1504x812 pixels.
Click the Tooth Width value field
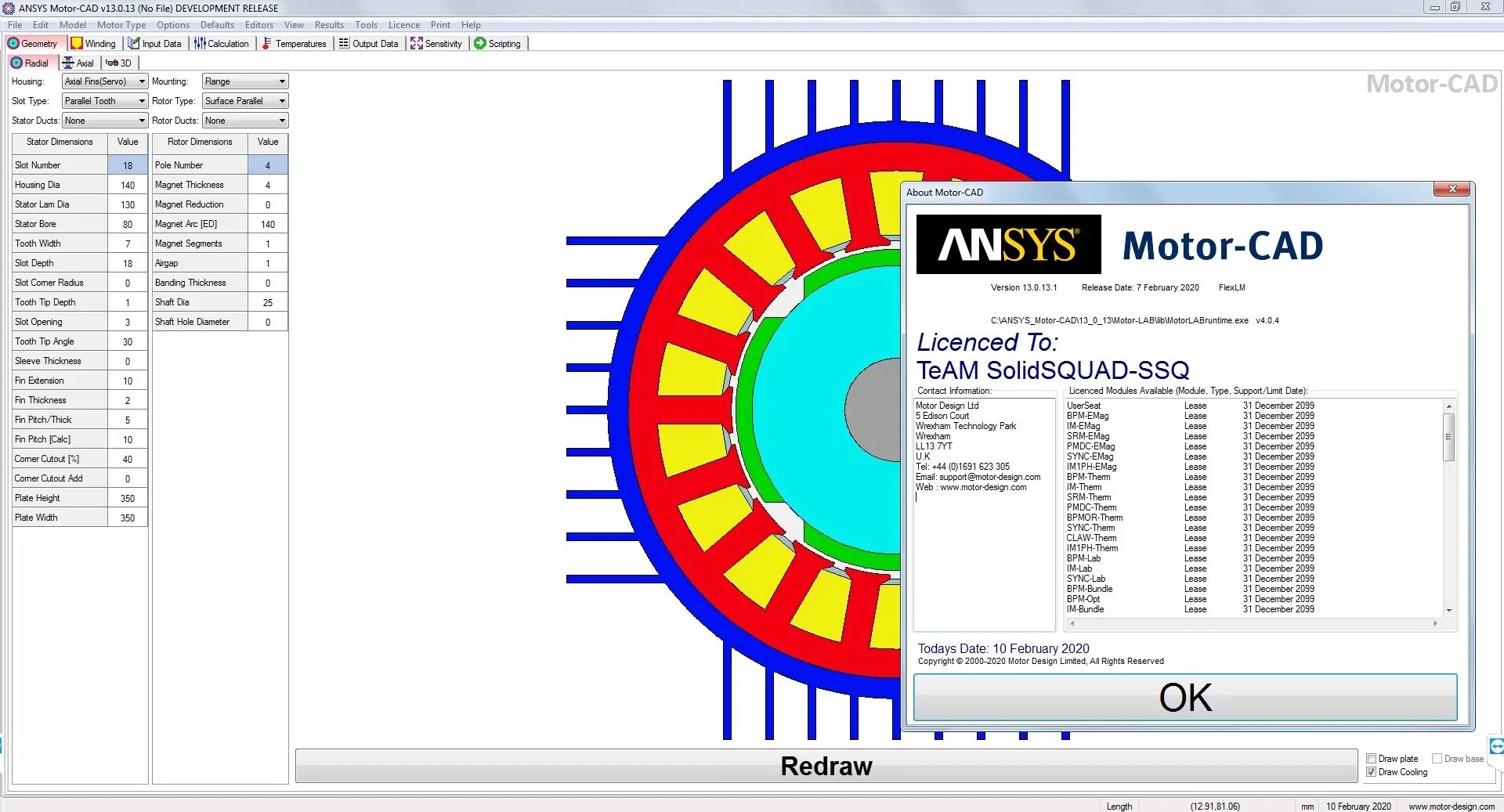128,244
